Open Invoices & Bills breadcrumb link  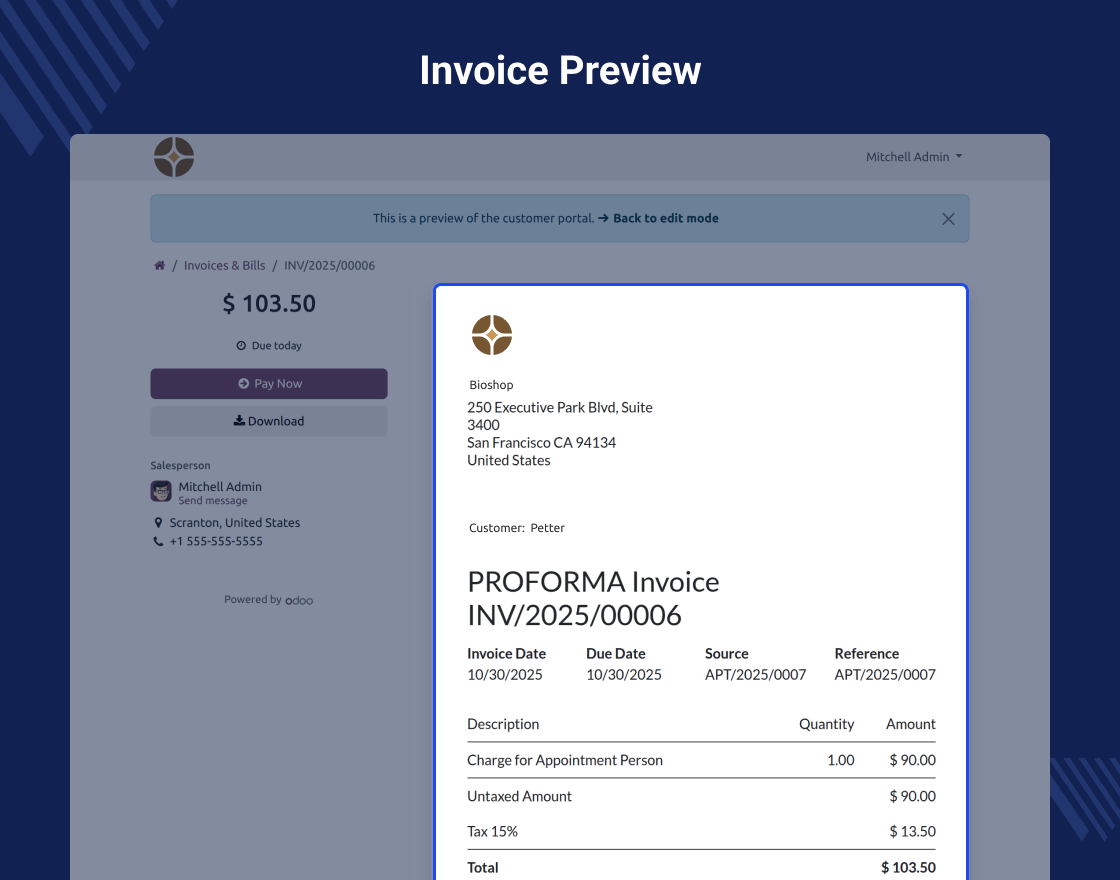225,266
